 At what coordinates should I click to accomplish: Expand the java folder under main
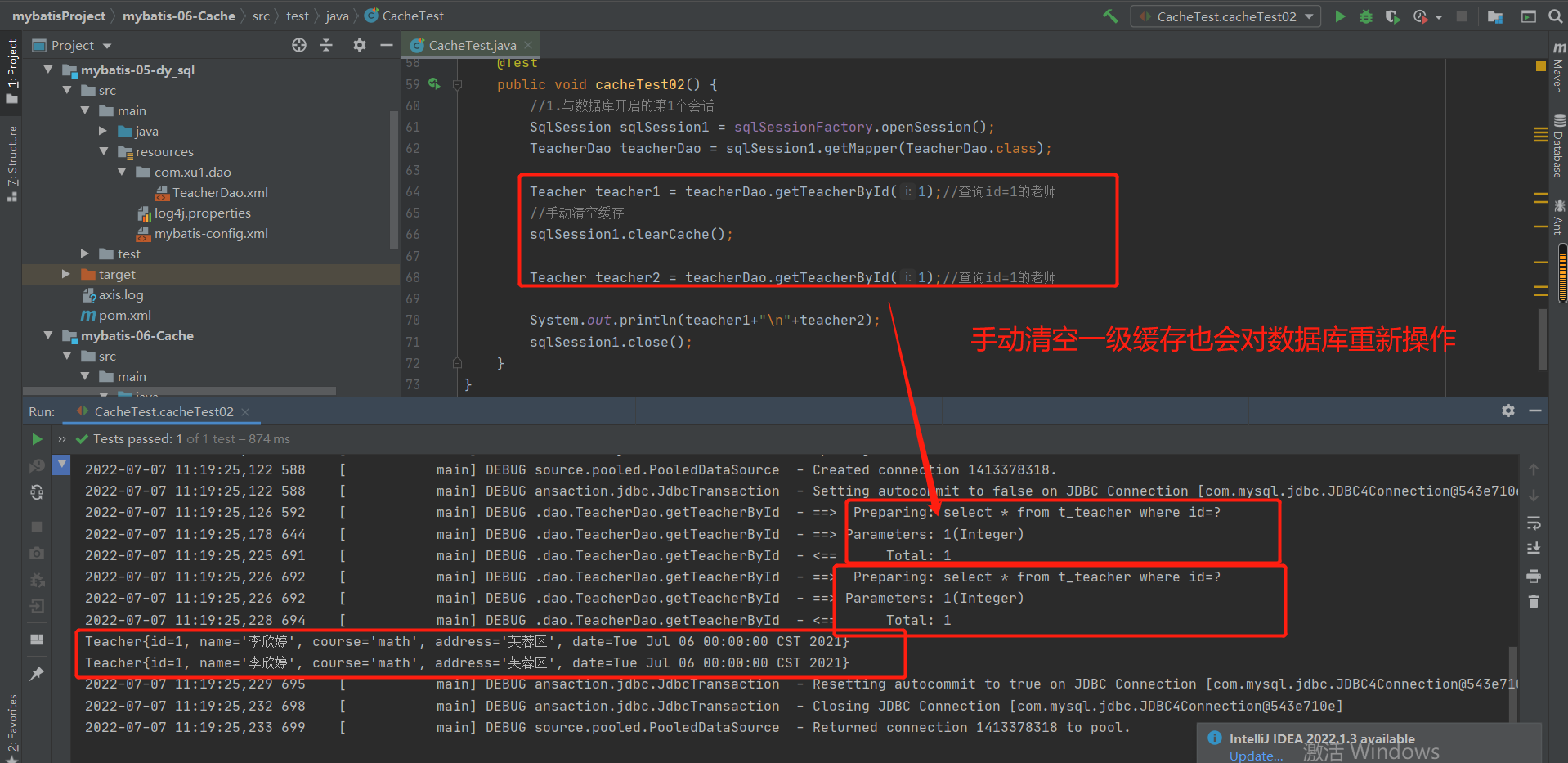(x=103, y=131)
